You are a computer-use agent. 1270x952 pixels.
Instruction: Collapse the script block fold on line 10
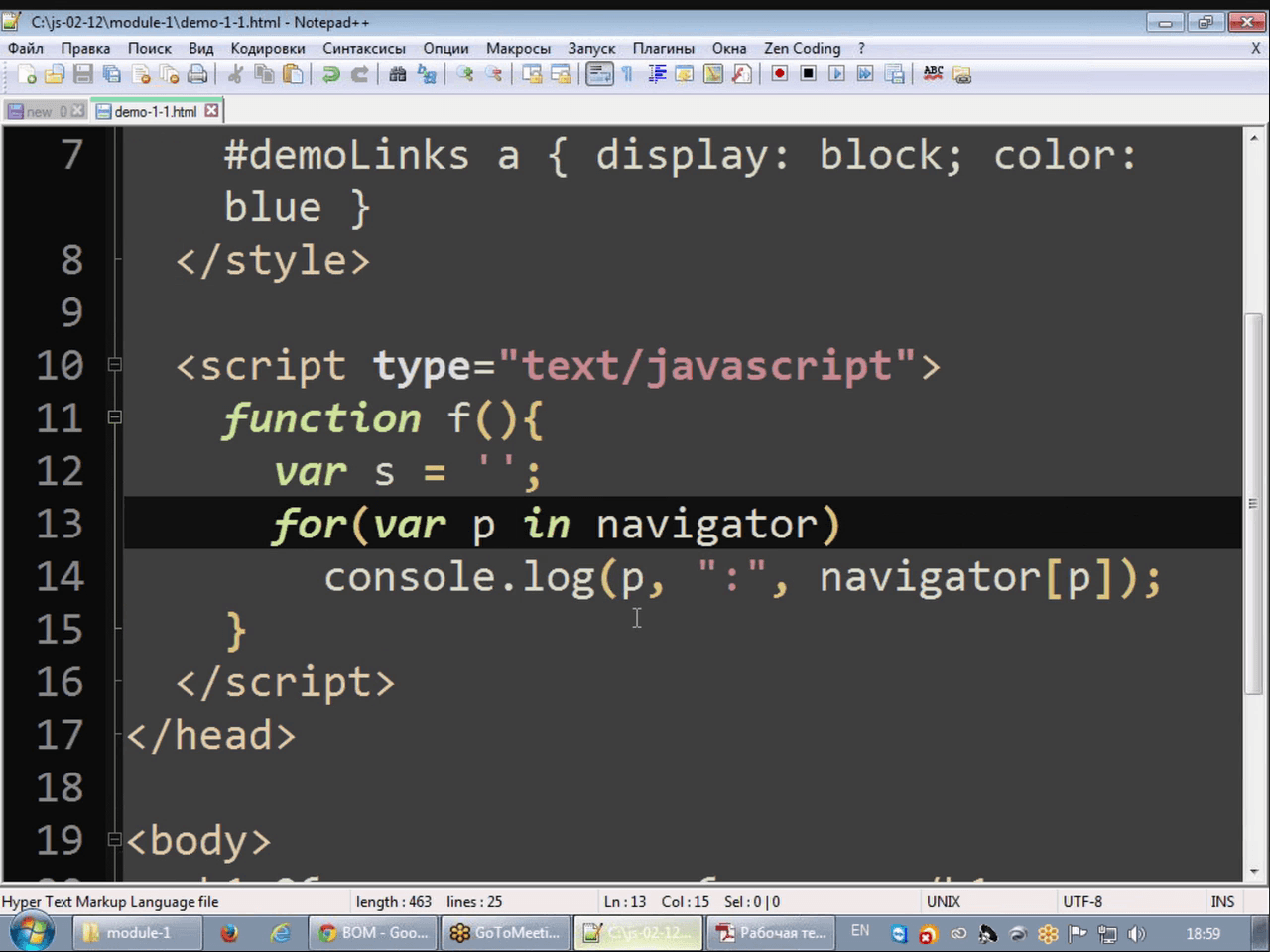115,365
